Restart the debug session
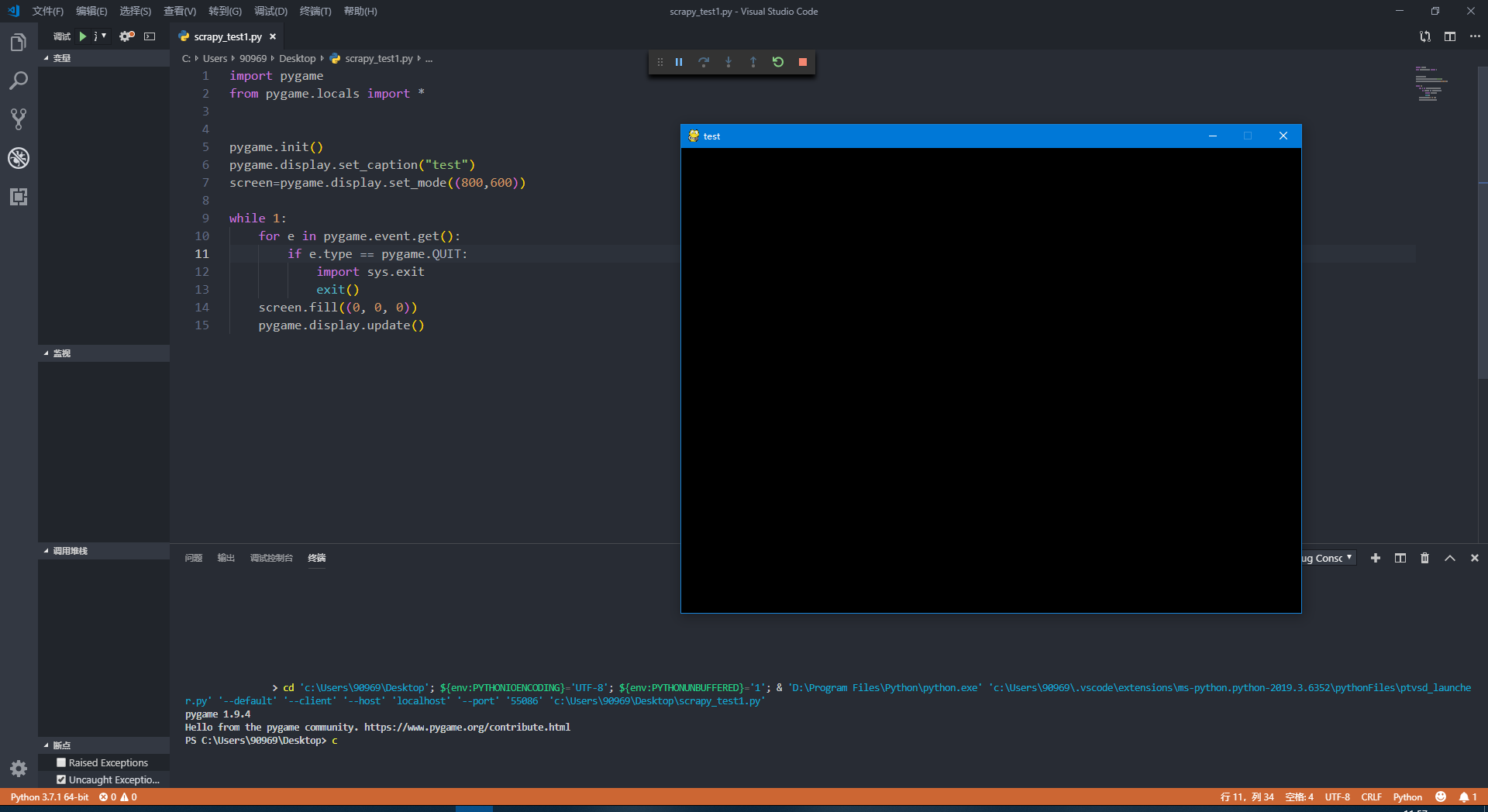Image resolution: width=1488 pixels, height=812 pixels. 778,62
